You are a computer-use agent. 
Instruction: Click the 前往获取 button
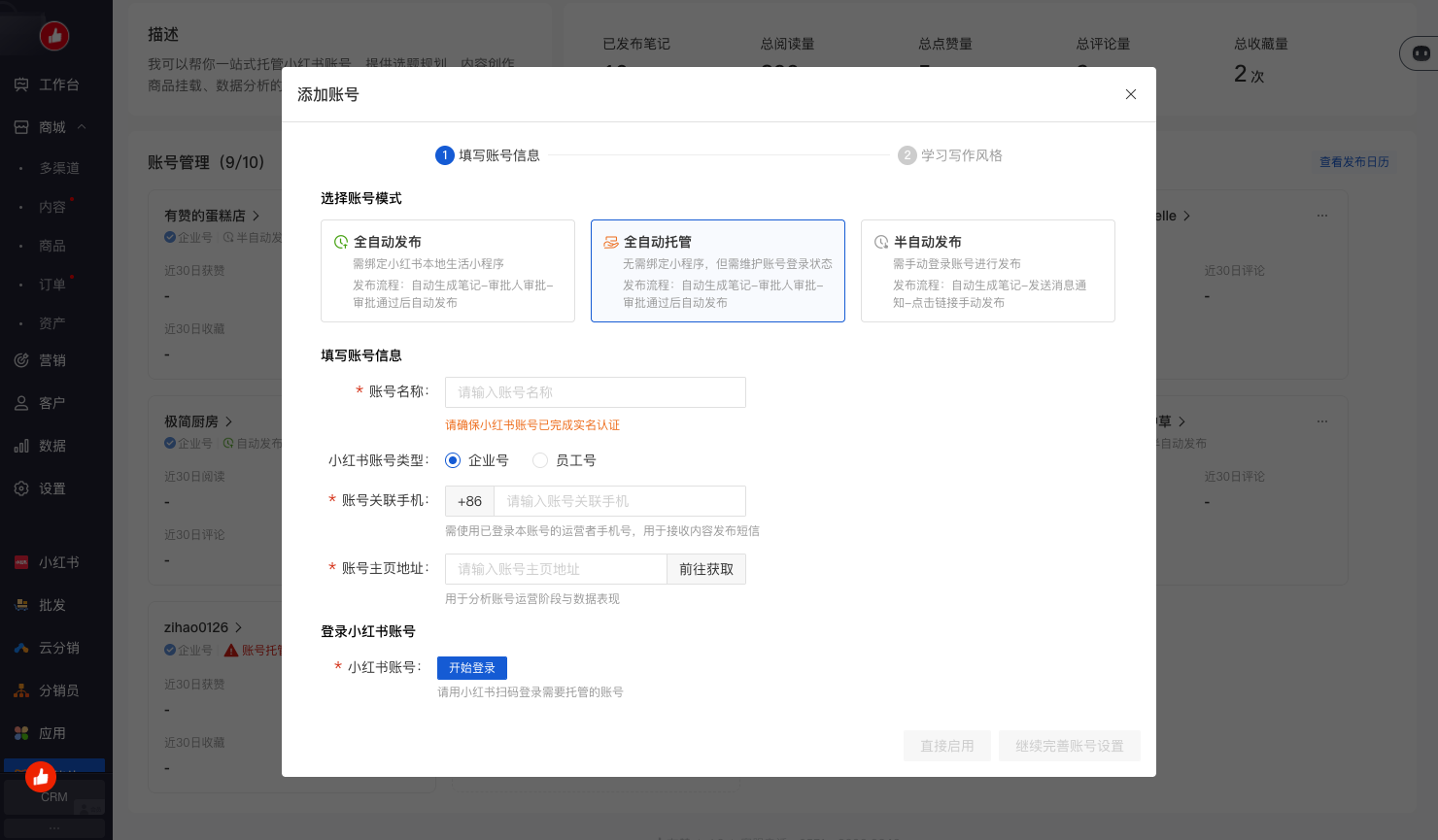(x=706, y=569)
